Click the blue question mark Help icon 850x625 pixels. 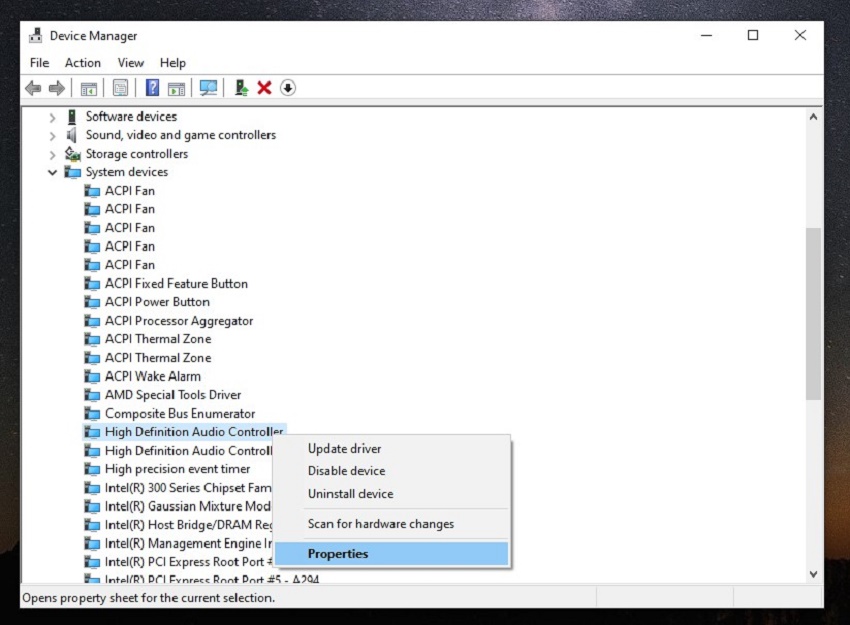(152, 88)
